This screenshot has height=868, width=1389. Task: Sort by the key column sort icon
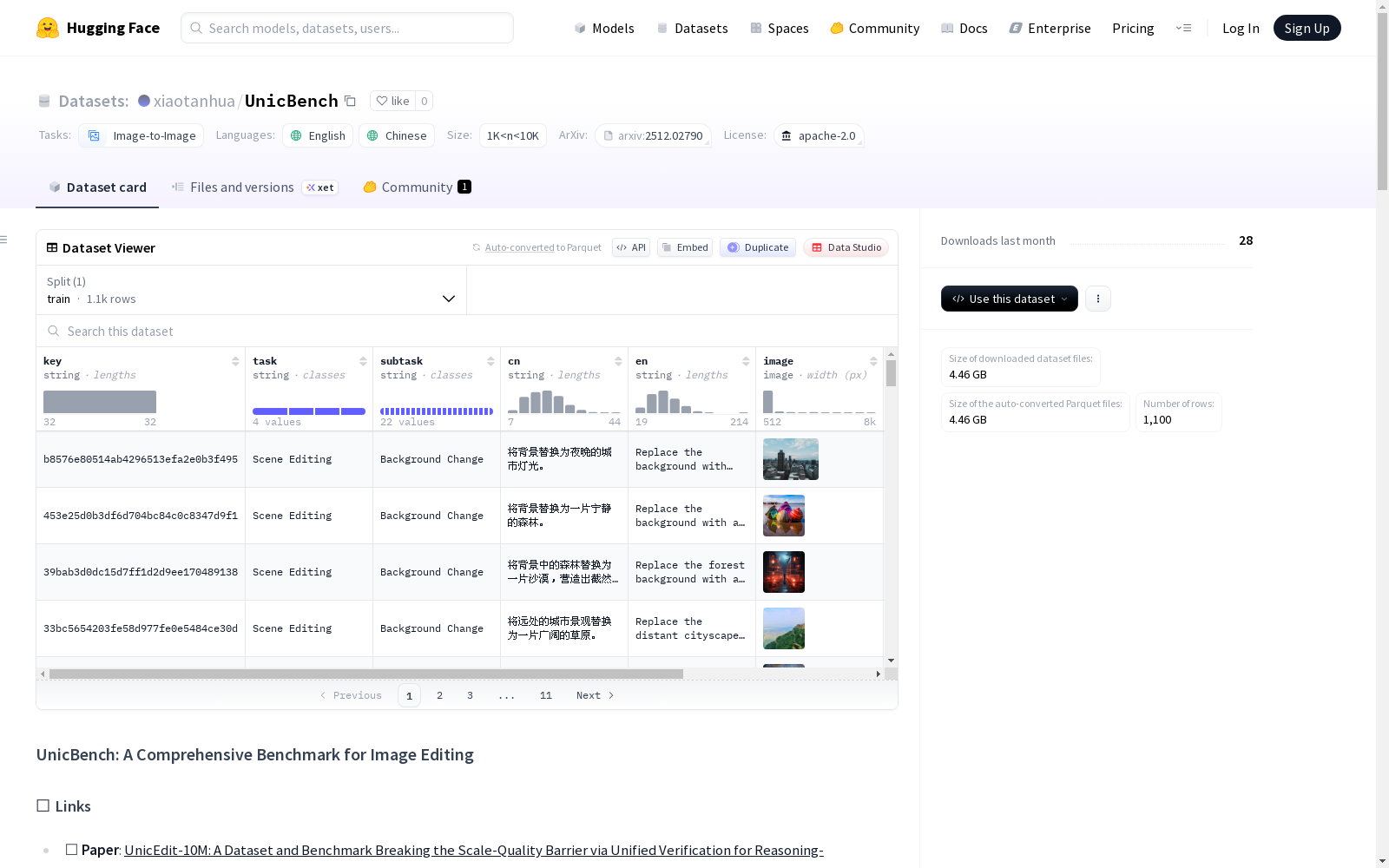[x=235, y=361]
